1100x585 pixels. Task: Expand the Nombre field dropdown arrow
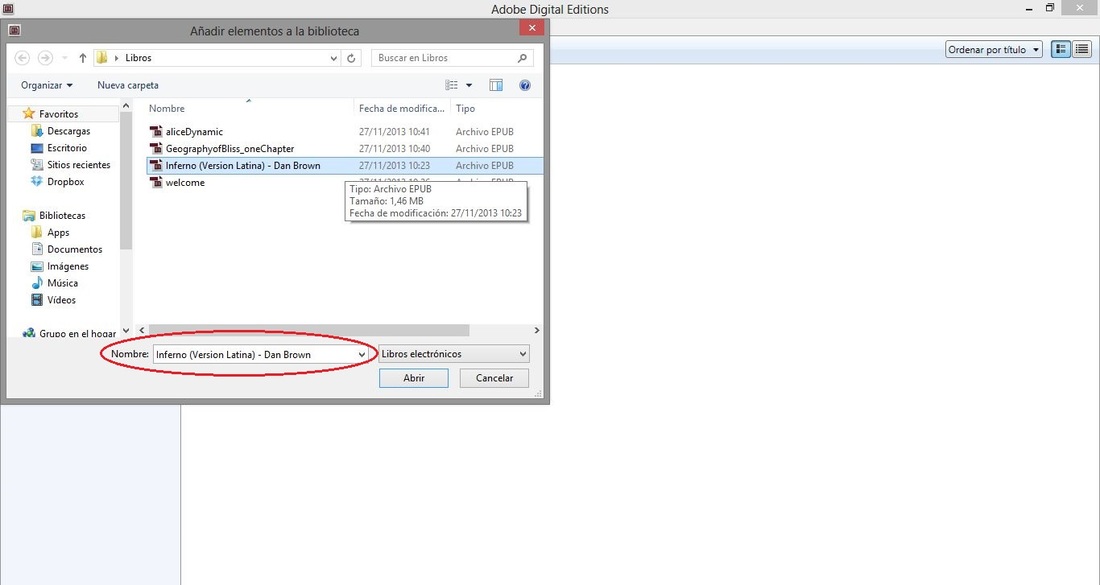click(362, 354)
